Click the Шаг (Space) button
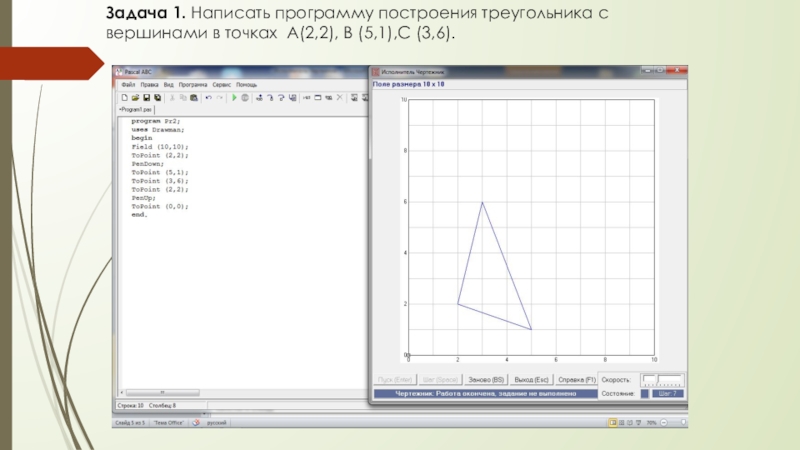800x450 pixels. (440, 380)
